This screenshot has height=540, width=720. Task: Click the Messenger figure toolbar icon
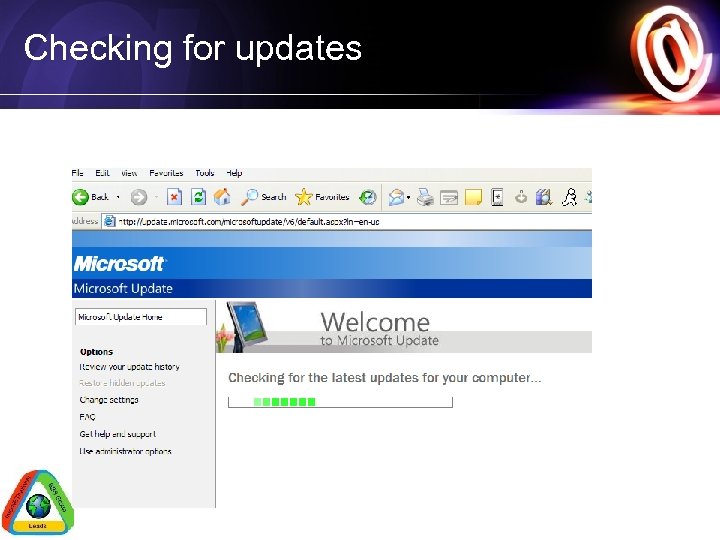569,197
